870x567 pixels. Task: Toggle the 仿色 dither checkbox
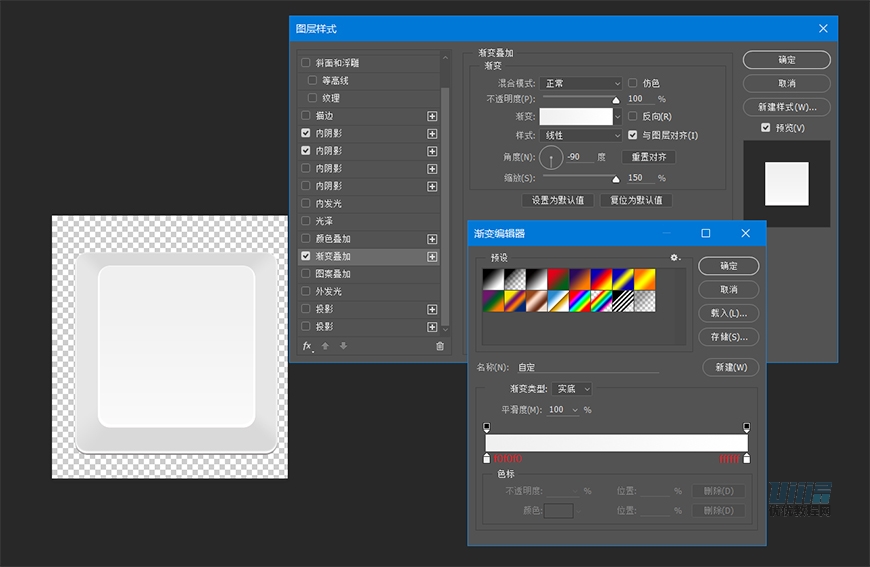pyautogui.click(x=633, y=83)
